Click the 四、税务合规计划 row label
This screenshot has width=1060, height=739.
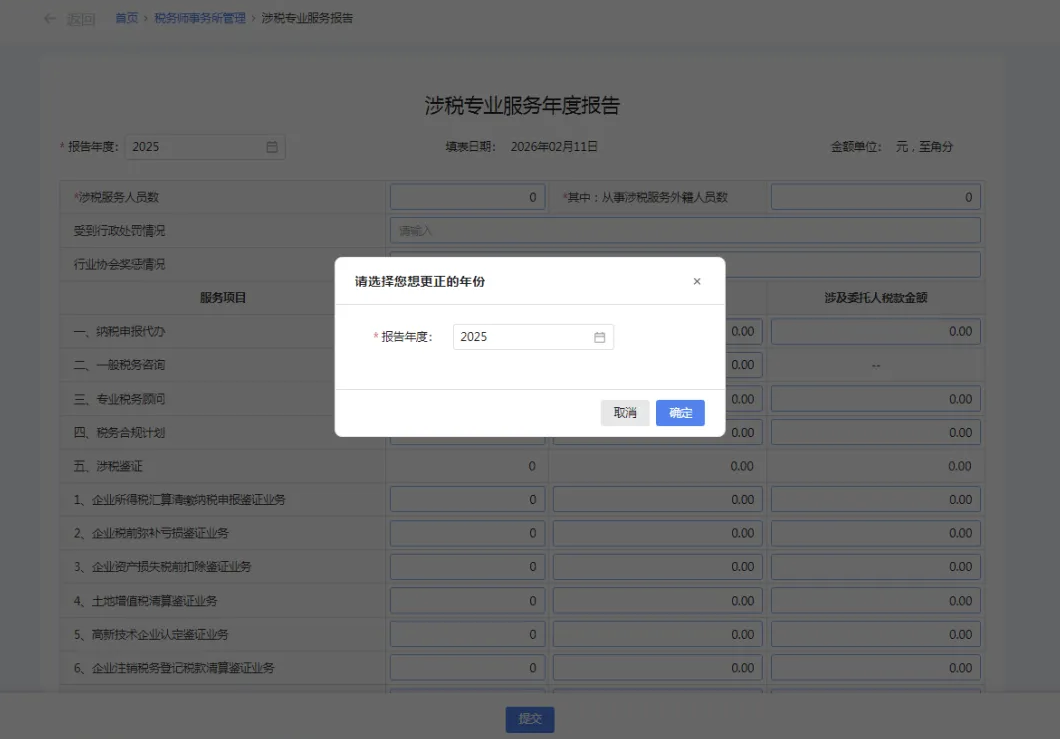tap(119, 433)
